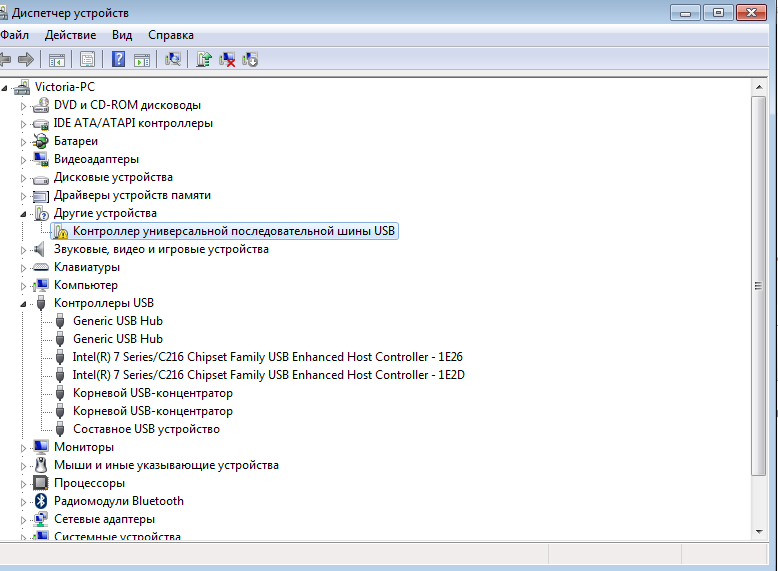Click the update driver software icon
Image resolution: width=778 pixels, height=571 pixels.
click(x=204, y=60)
